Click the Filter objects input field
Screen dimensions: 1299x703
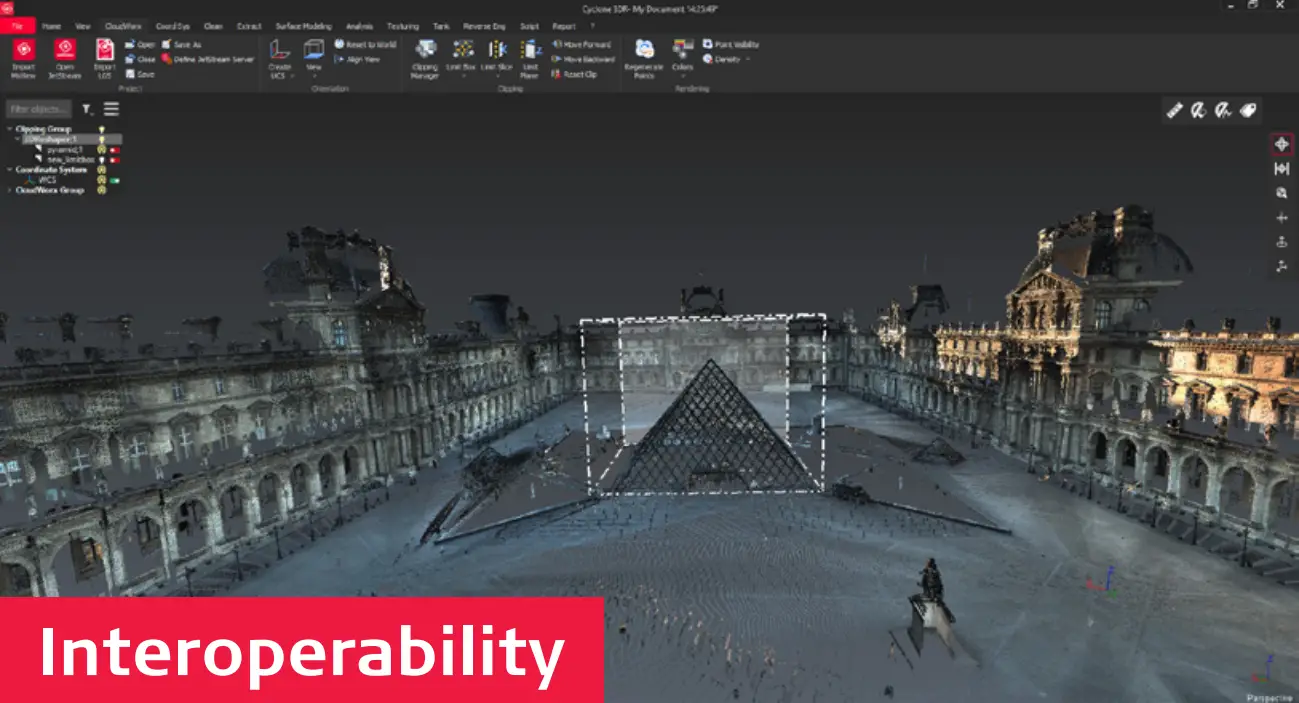38,108
